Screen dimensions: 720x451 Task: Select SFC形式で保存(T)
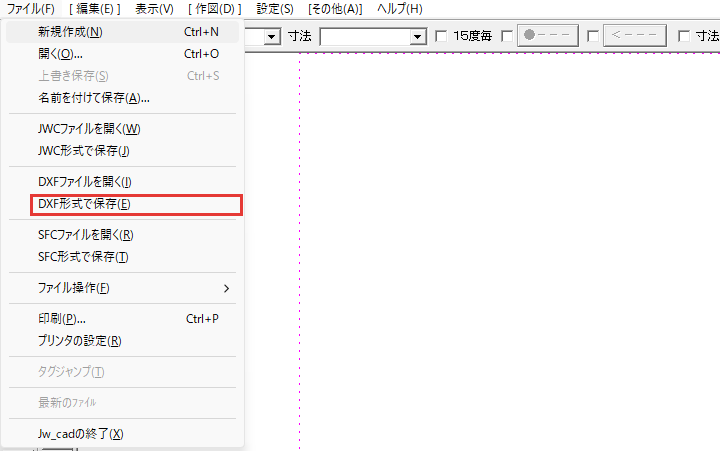(123, 257)
